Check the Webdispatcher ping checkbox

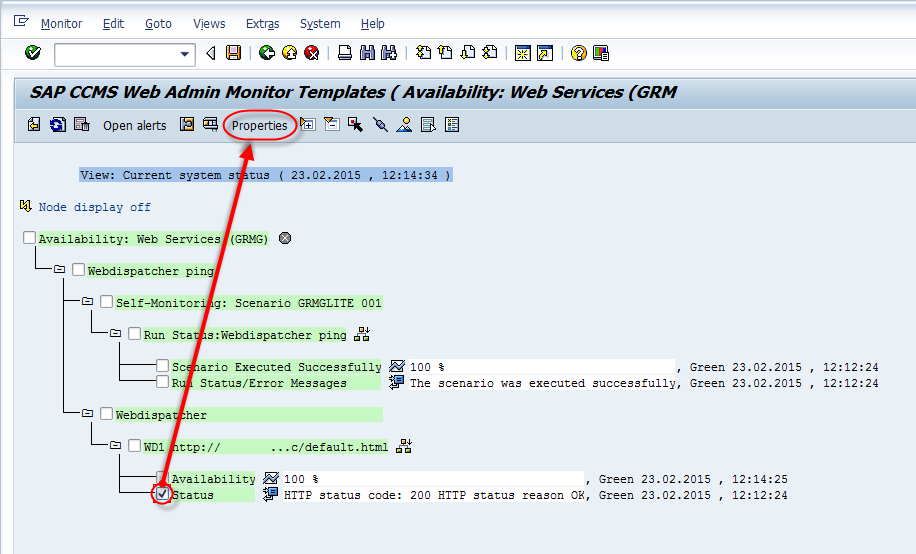click(x=79, y=269)
